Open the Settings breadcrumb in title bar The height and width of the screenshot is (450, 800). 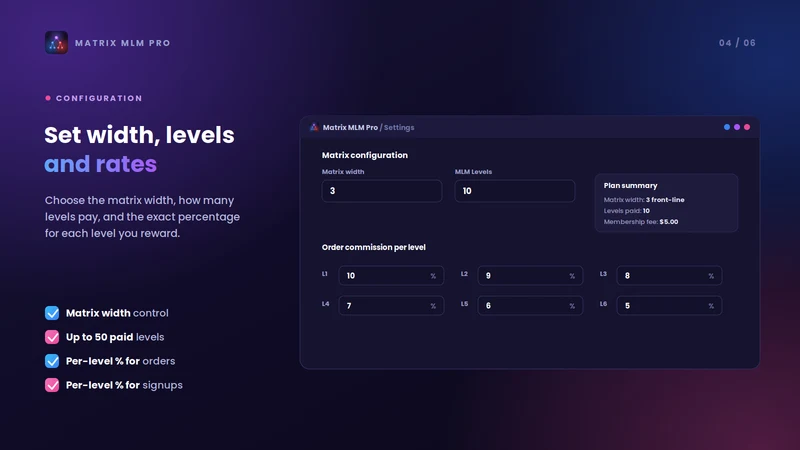pyautogui.click(x=399, y=128)
